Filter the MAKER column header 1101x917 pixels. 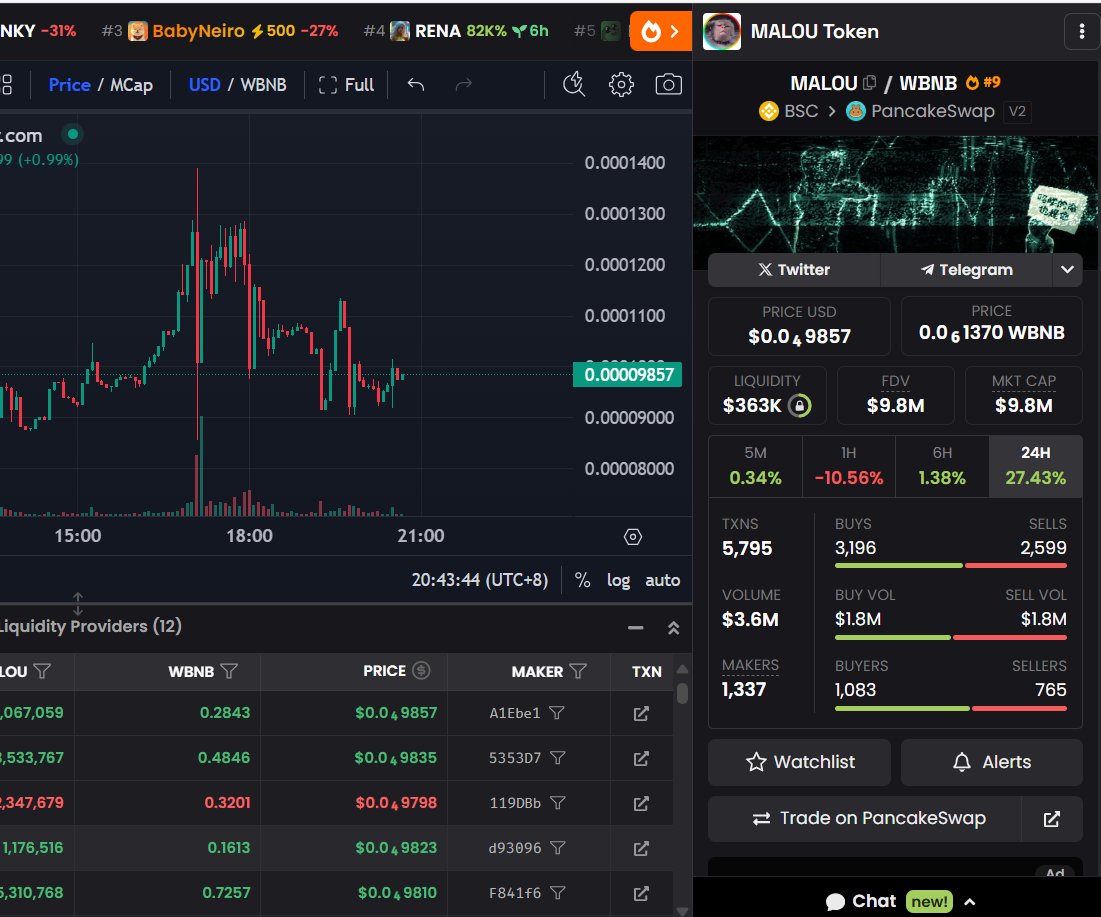(x=578, y=671)
